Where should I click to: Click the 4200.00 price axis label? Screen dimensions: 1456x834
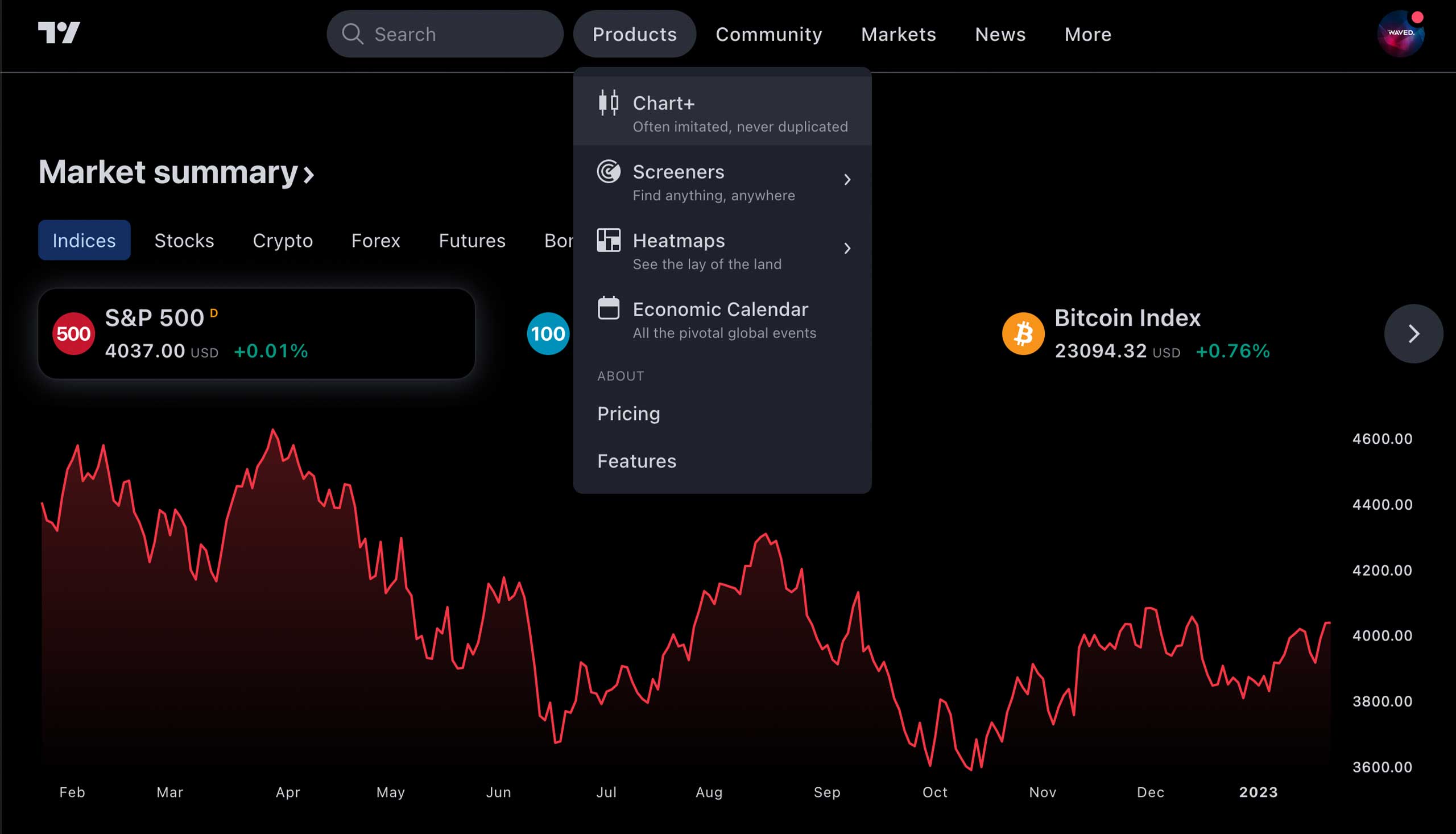(1382, 570)
